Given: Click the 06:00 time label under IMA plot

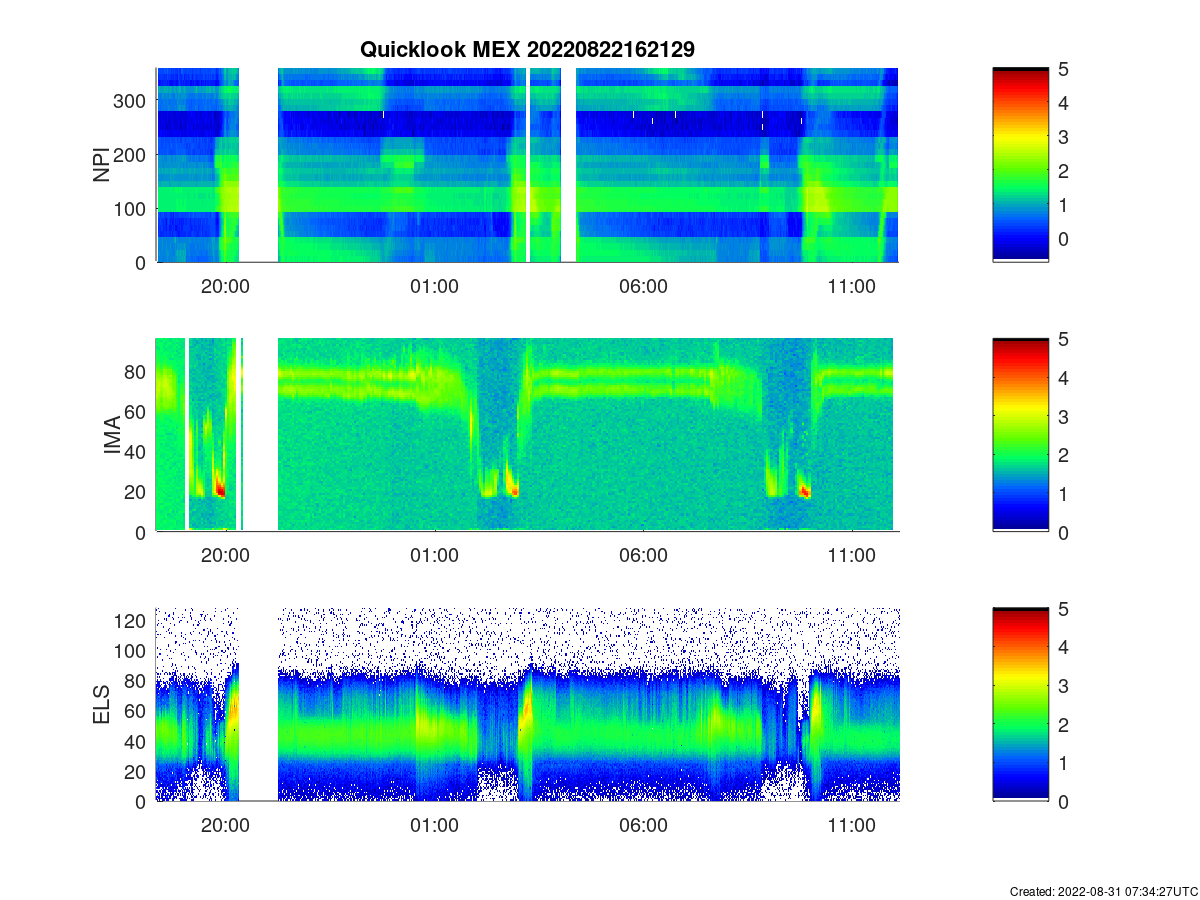Looking at the screenshot, I should [643, 556].
